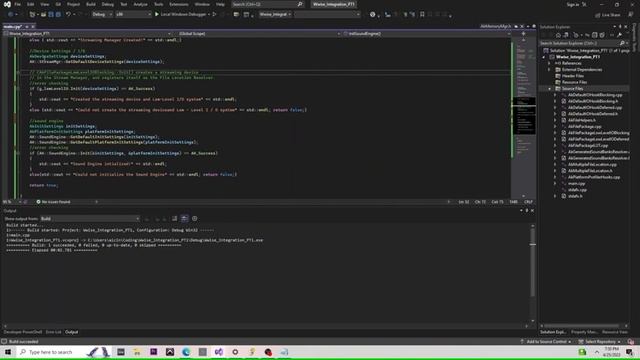Open the Help menu

click(x=220, y=4)
